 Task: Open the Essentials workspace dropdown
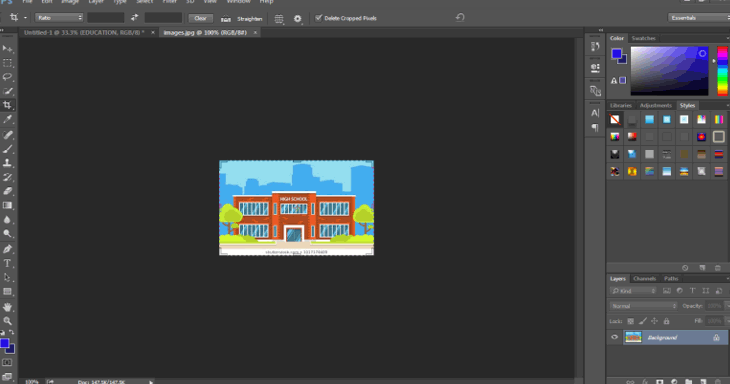coord(698,18)
